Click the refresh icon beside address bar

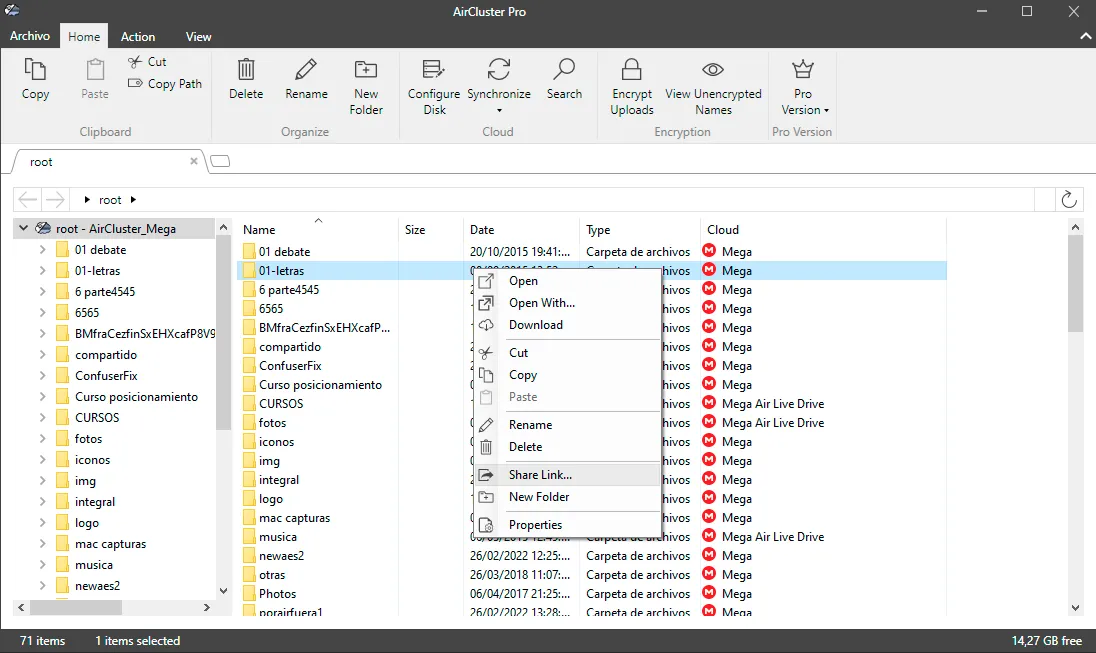point(1069,199)
